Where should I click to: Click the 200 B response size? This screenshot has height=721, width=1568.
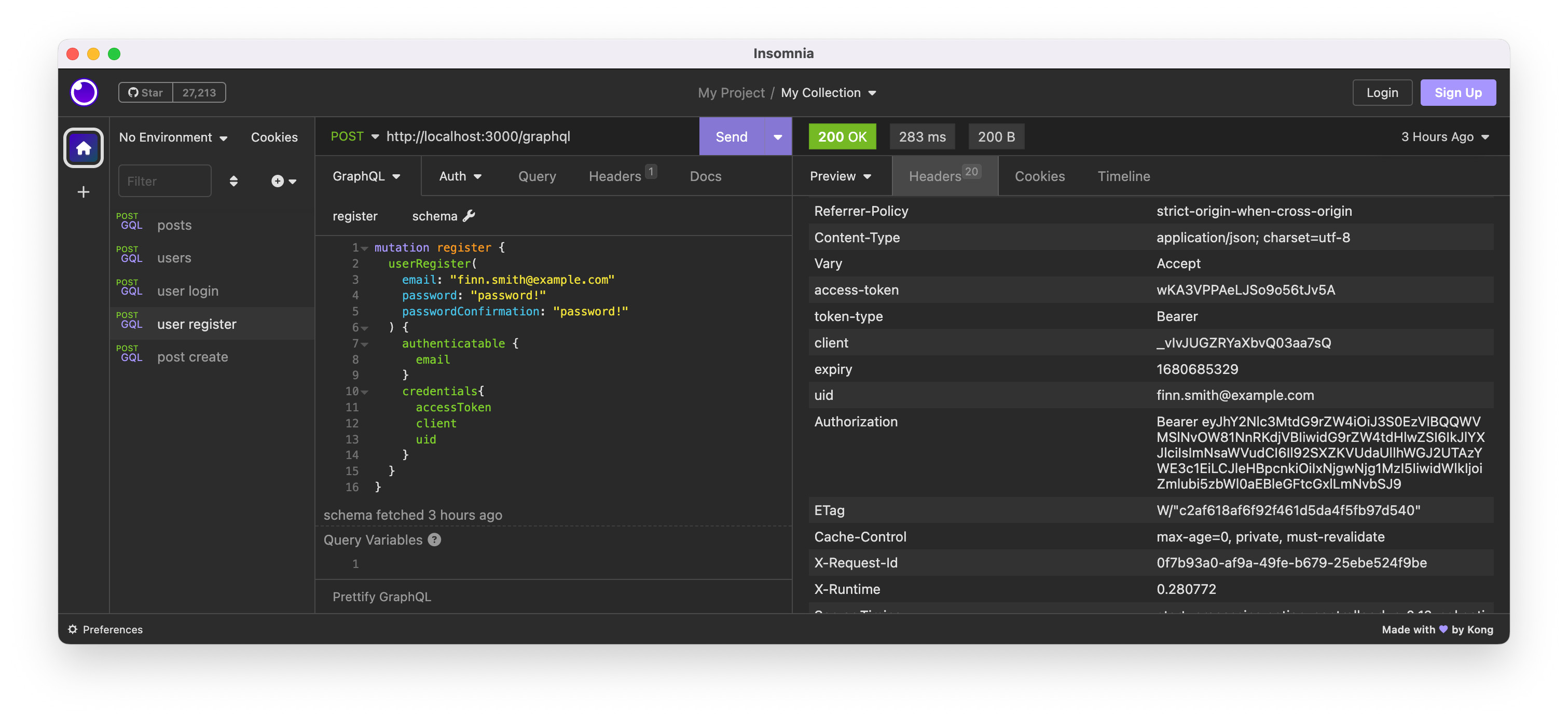(x=996, y=136)
